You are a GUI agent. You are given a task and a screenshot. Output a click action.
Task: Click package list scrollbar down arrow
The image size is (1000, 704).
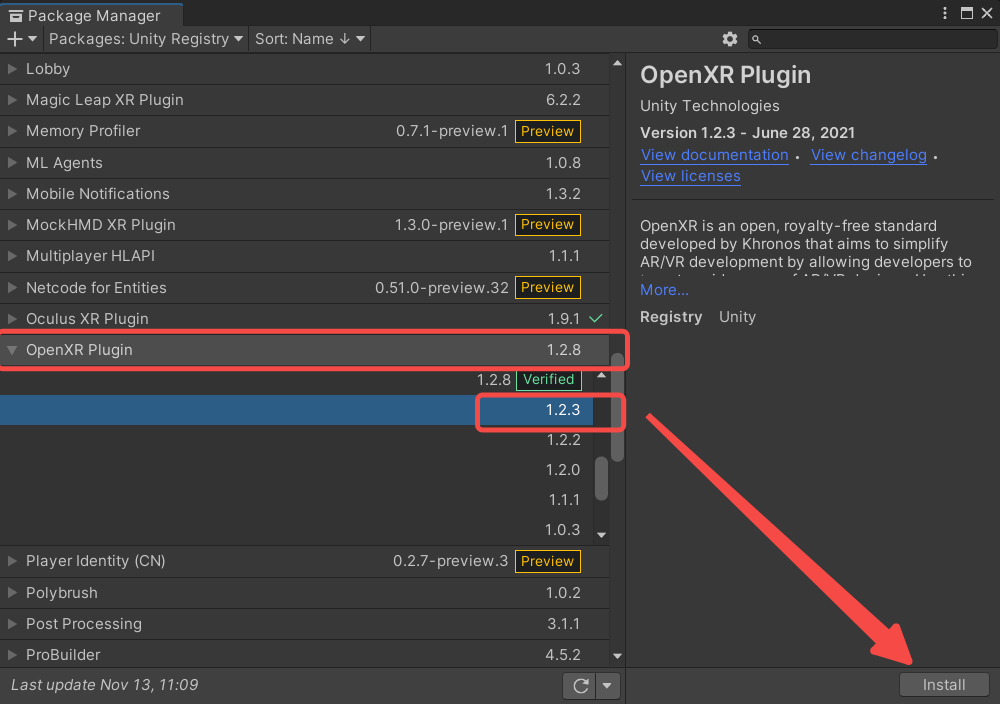tap(617, 656)
